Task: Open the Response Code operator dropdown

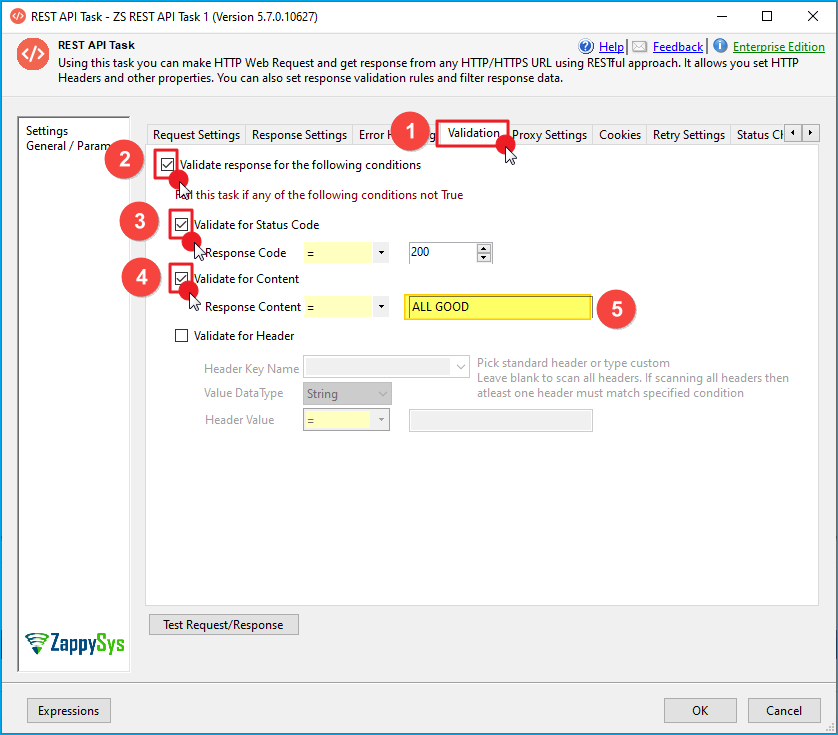Action: pyautogui.click(x=381, y=253)
